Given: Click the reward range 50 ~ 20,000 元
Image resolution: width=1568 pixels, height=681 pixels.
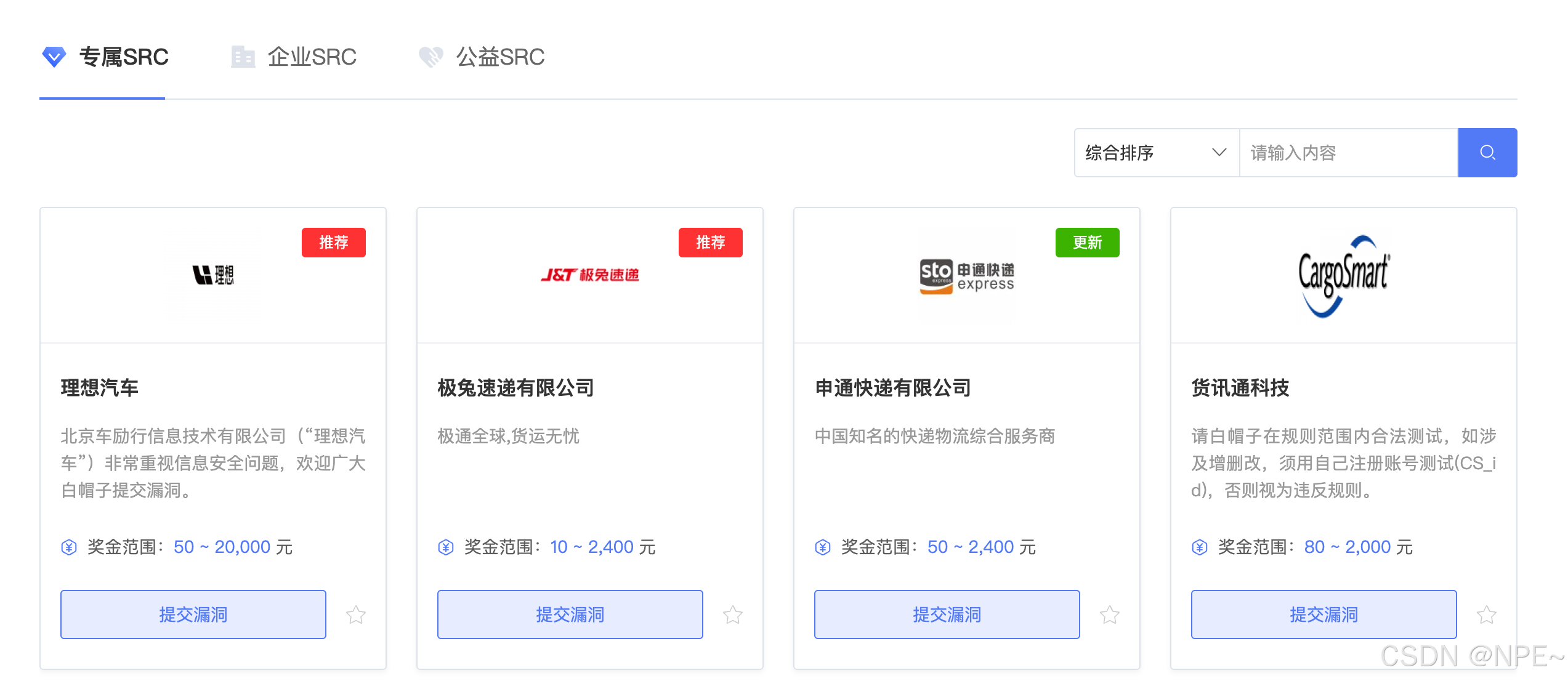Looking at the screenshot, I should (233, 547).
